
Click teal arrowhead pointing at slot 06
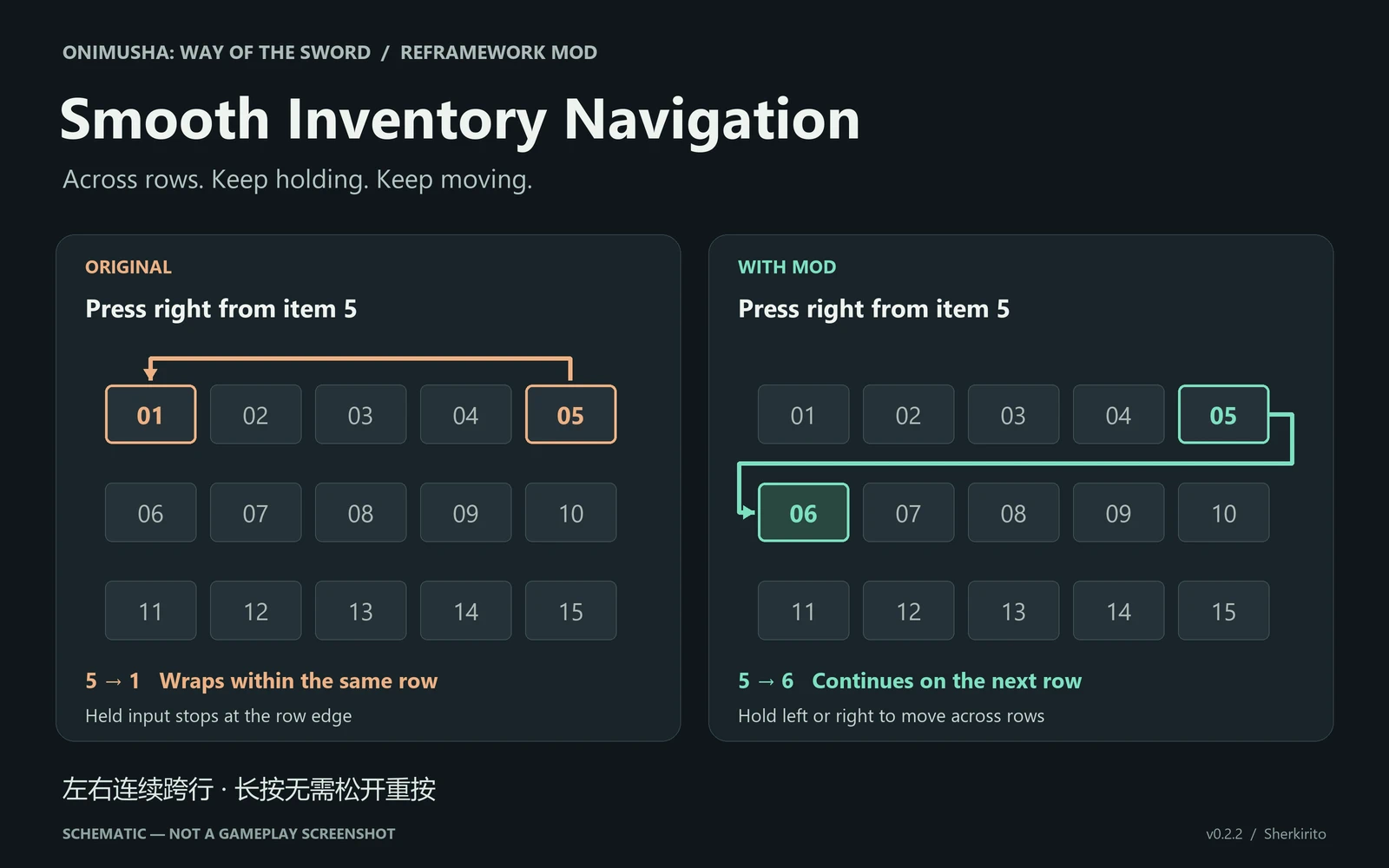[747, 512]
